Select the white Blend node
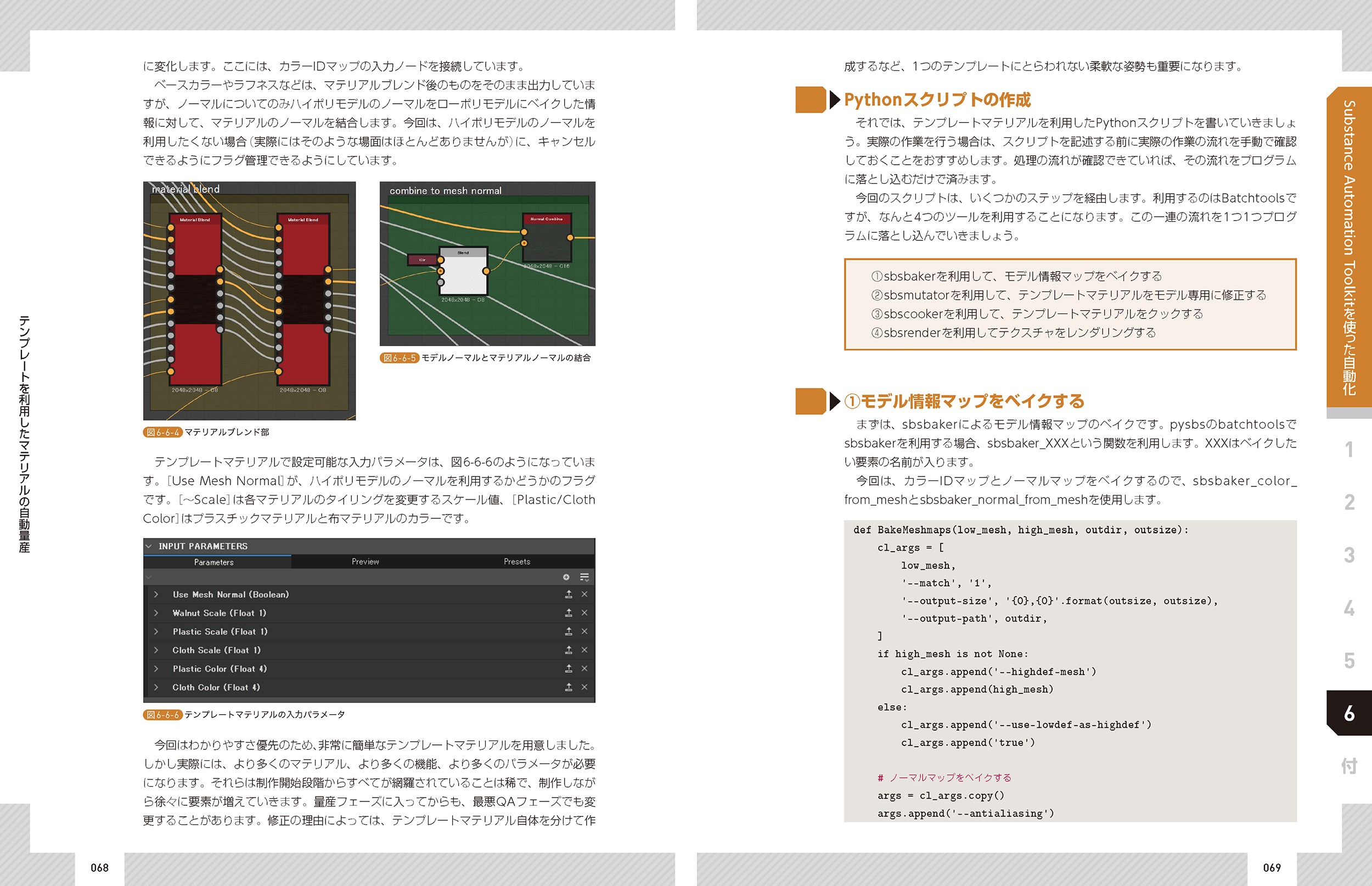Screen dimensions: 1372x886 pos(464,273)
